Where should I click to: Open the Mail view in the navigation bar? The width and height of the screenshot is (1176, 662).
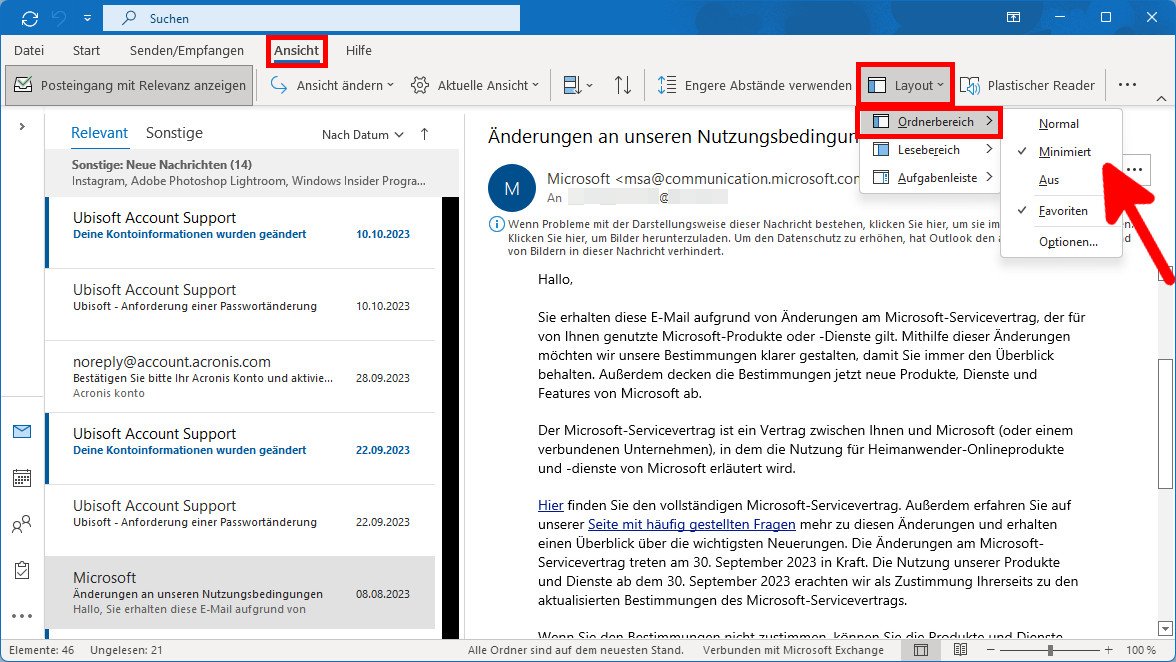[x=20, y=432]
